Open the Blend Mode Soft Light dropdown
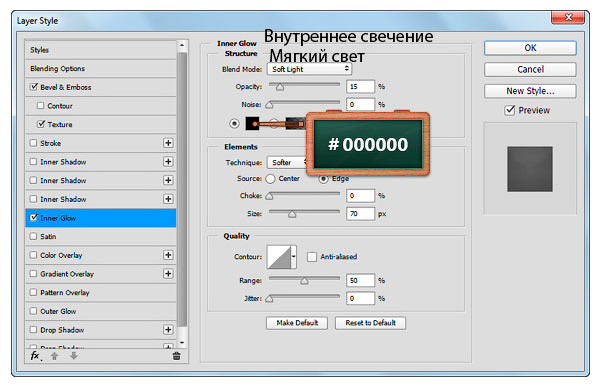This screenshot has width=600, height=387. (309, 69)
